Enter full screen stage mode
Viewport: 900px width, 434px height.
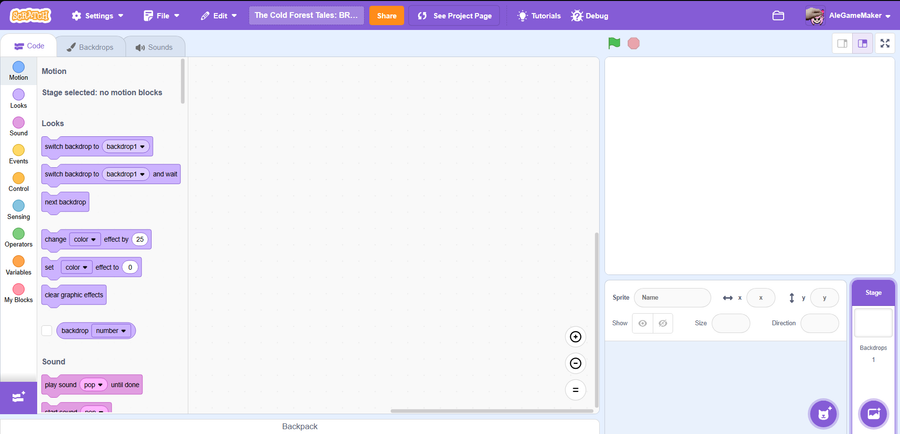[x=885, y=44]
